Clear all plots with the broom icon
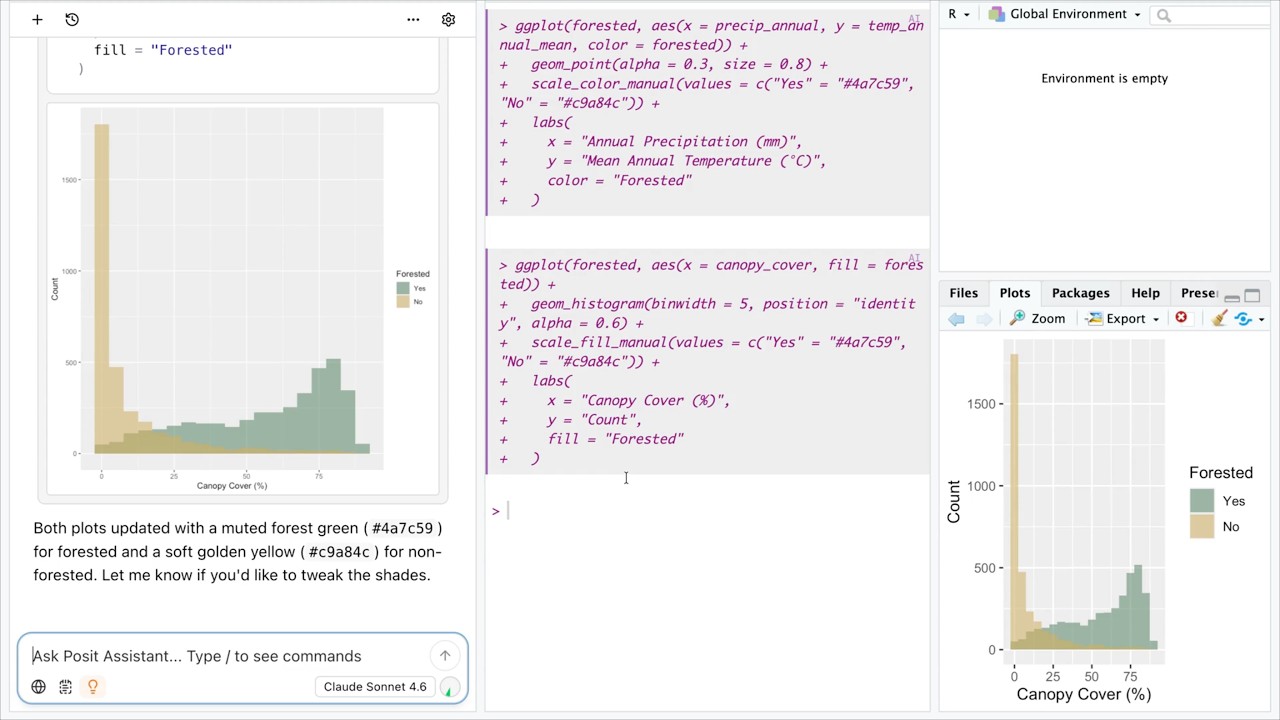Viewport: 1280px width, 720px height. [x=1219, y=319]
